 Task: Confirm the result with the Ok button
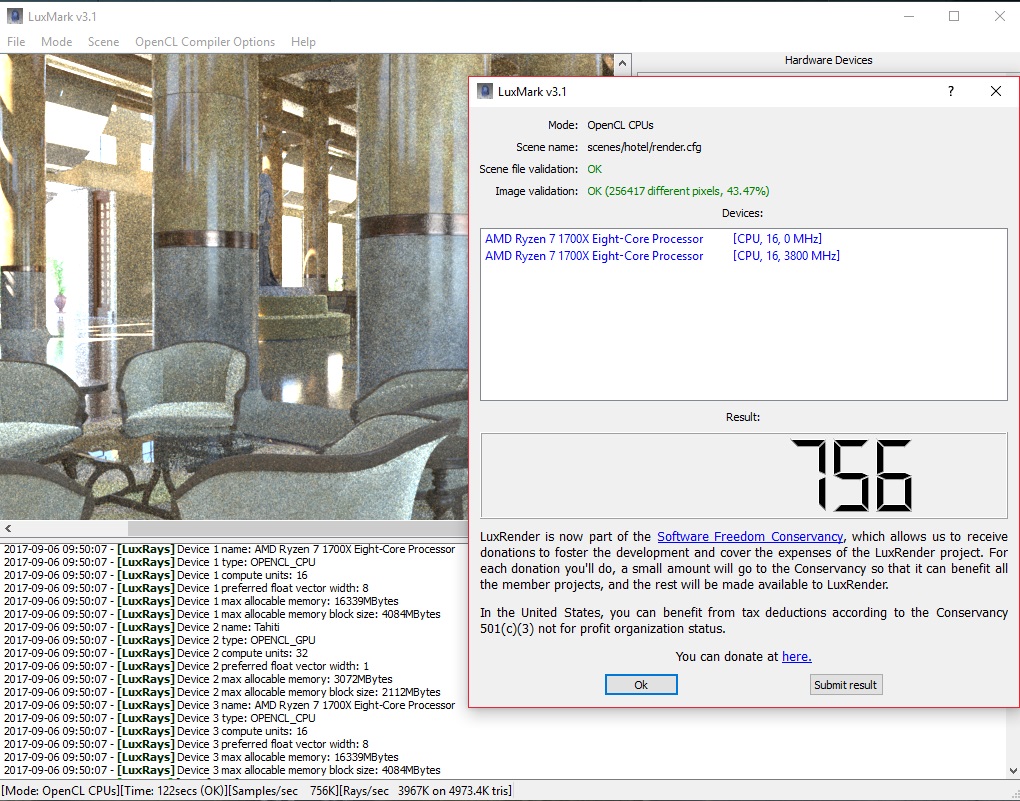coord(641,685)
